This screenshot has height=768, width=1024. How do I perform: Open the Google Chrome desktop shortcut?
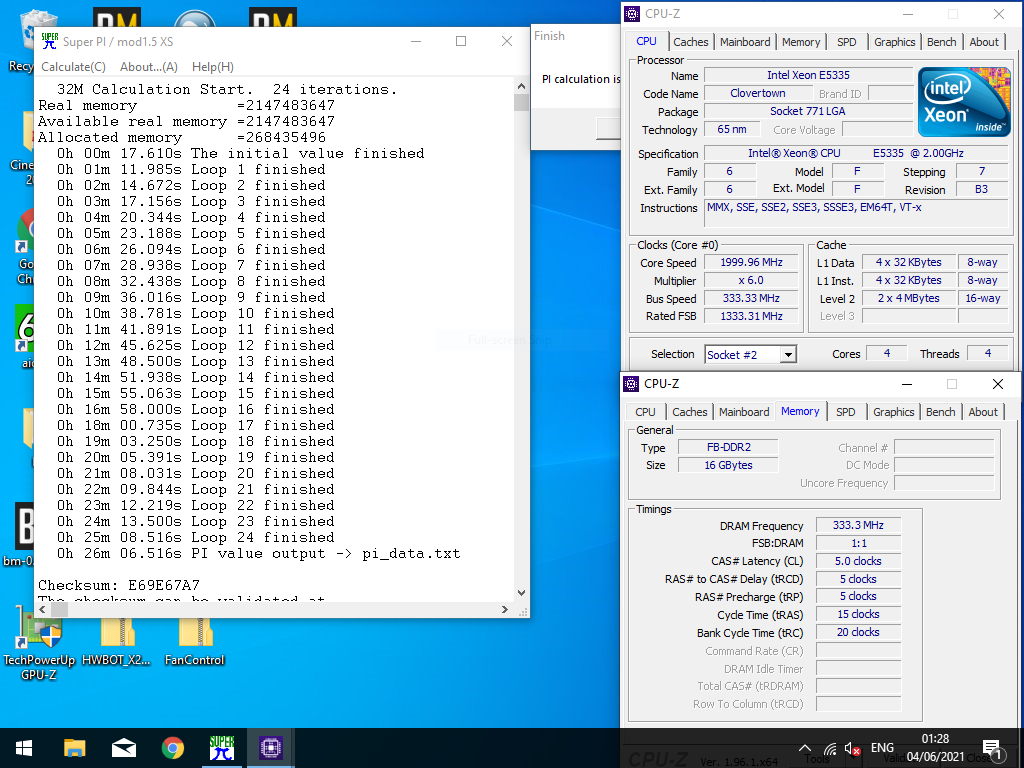click(x=25, y=248)
